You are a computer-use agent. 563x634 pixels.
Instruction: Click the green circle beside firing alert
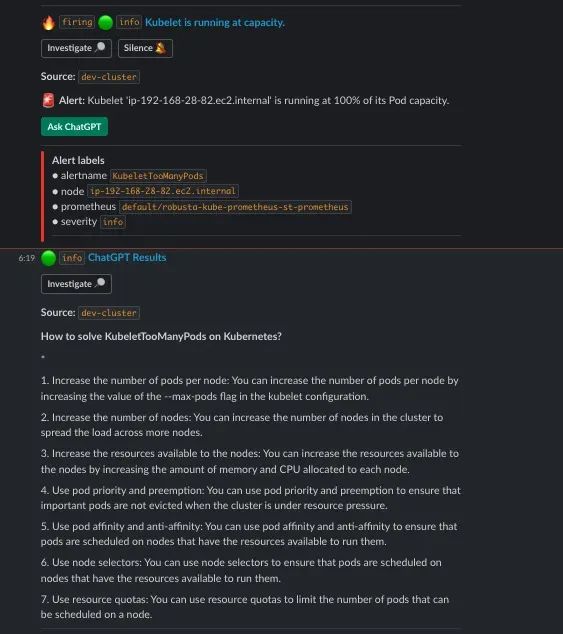point(106,23)
